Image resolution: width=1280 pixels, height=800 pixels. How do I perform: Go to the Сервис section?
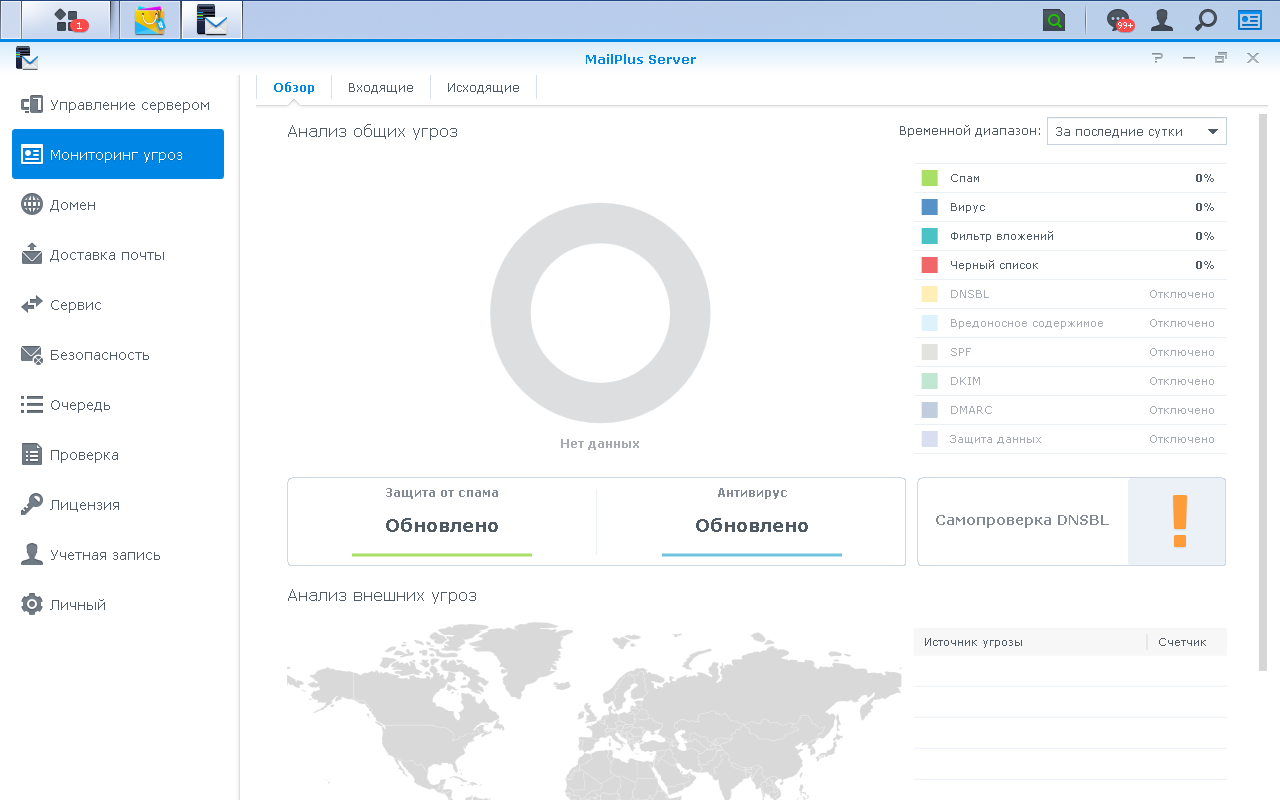[x=118, y=305]
